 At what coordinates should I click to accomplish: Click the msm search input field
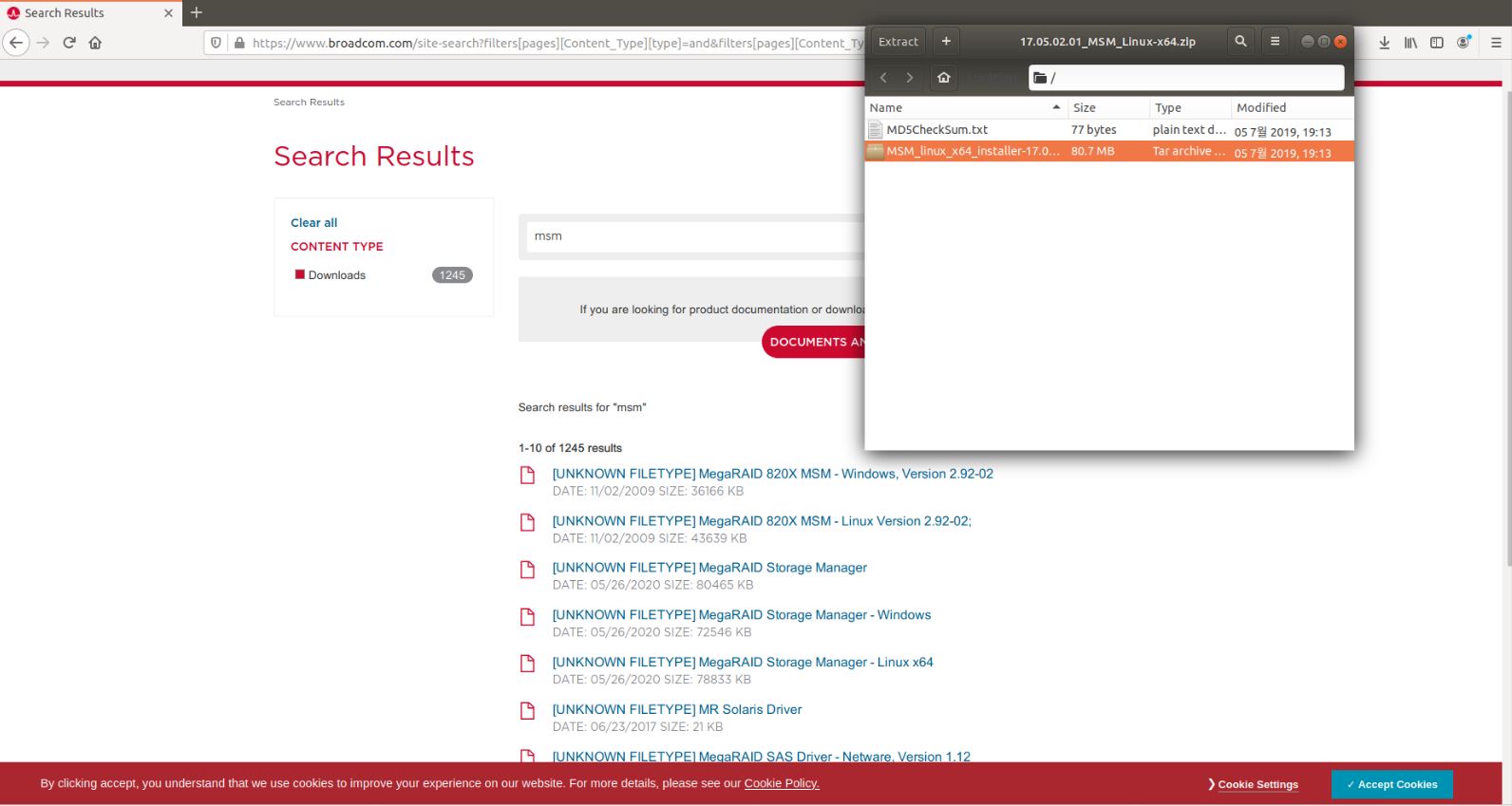(x=696, y=236)
